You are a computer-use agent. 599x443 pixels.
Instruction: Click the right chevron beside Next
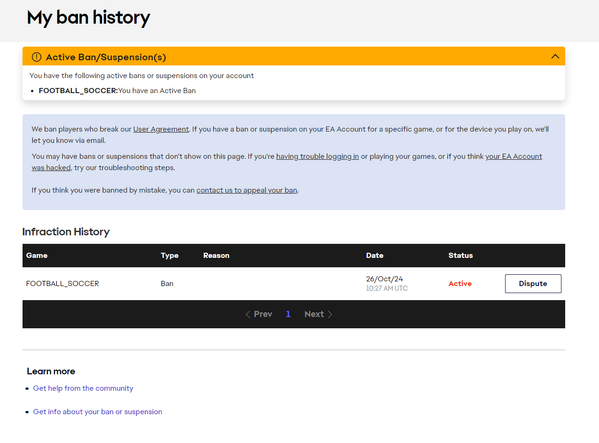pos(330,314)
